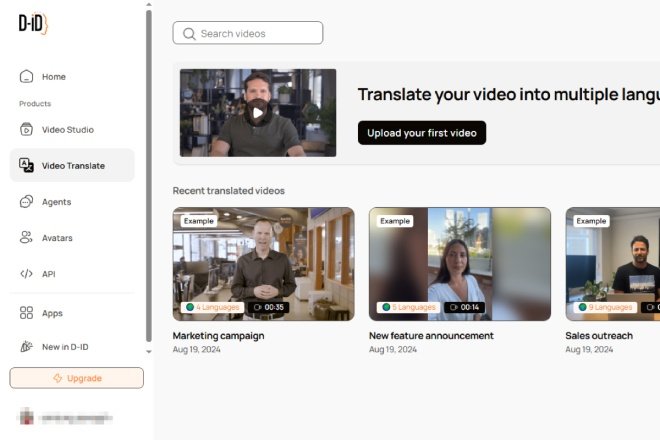Screen dimensions: 660x440
Task: Click the blurred account name
Action: click(76, 418)
